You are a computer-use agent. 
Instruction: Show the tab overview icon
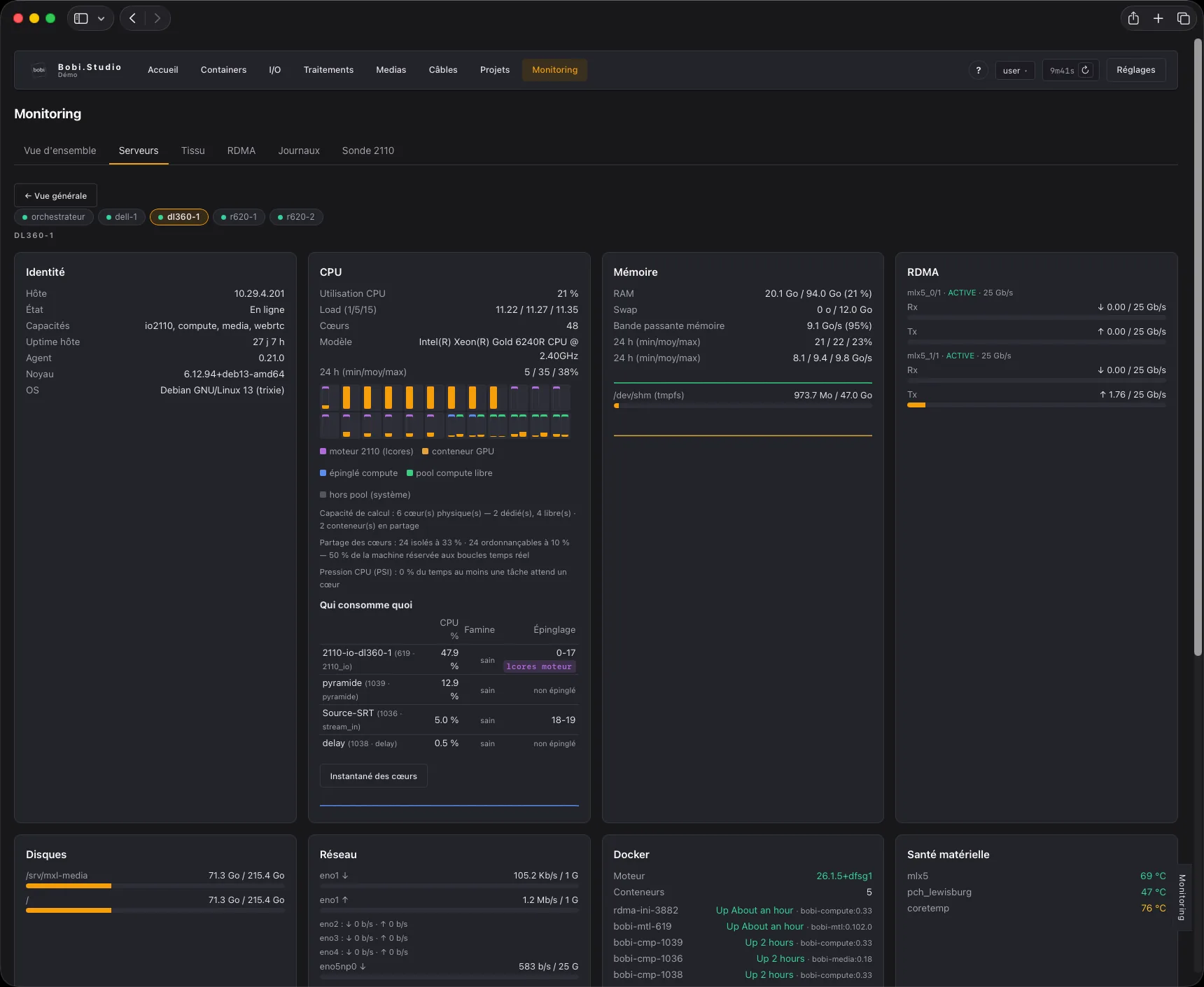click(1184, 18)
